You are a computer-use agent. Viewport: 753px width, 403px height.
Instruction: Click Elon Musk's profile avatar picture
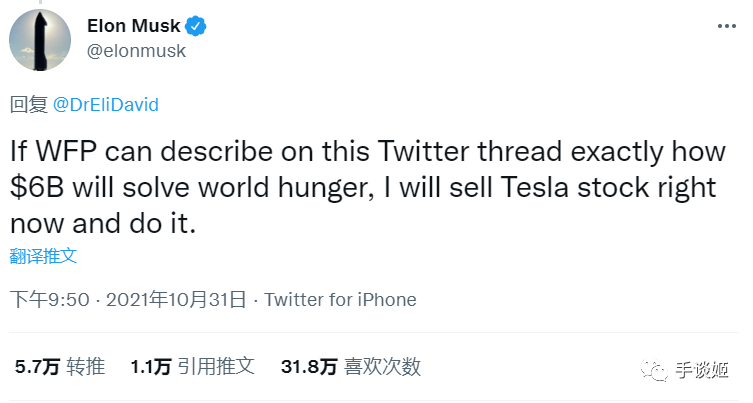click(39, 39)
